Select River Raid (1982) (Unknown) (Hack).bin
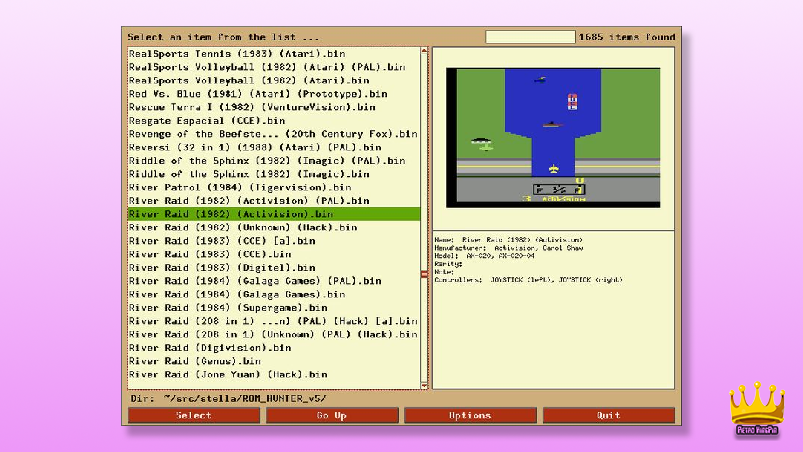Image resolution: width=803 pixels, height=452 pixels. click(274, 227)
